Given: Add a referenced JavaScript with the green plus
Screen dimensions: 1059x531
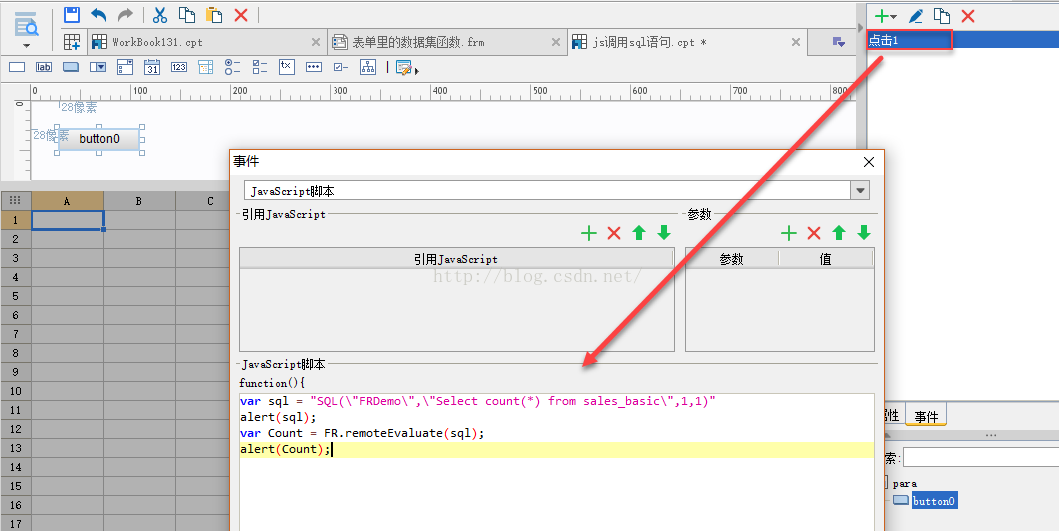Looking at the screenshot, I should click(x=589, y=233).
